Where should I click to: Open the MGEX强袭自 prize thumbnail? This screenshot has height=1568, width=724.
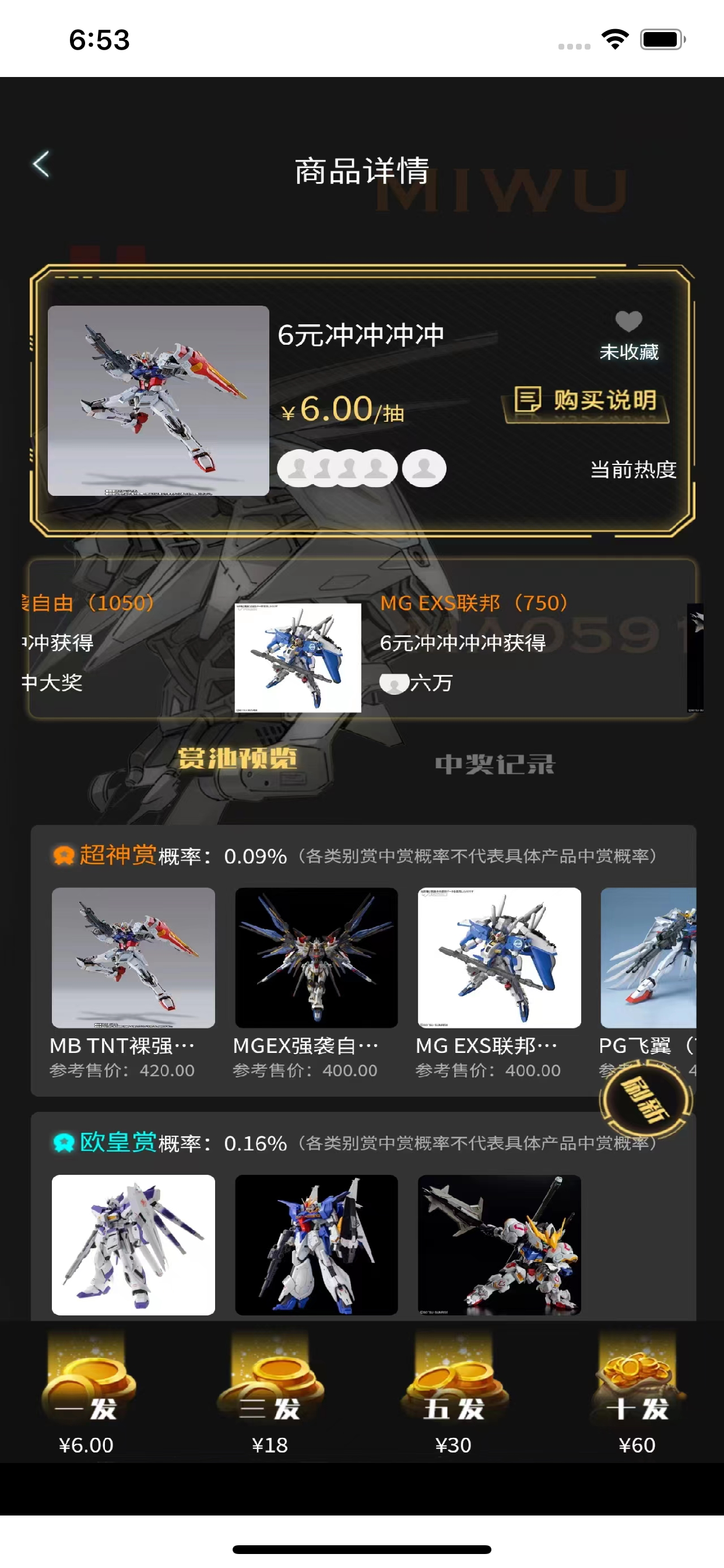tap(317, 957)
